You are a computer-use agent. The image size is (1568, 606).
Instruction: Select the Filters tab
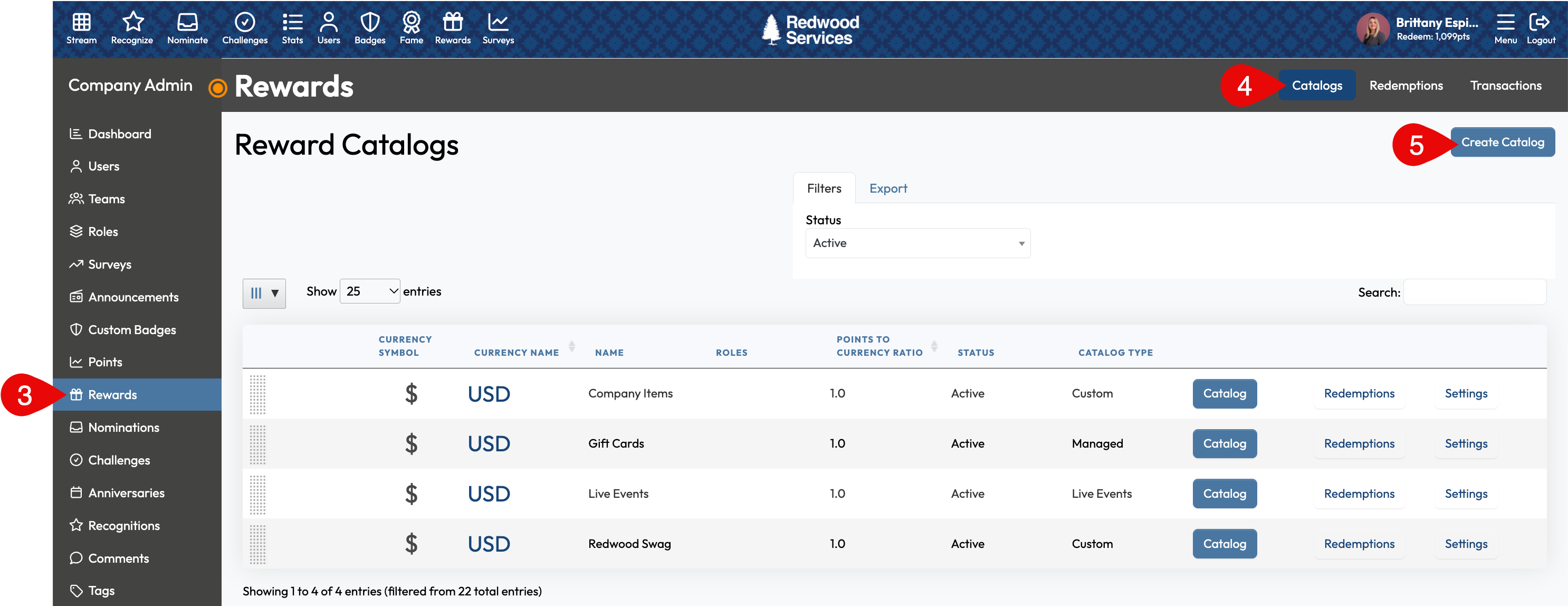tap(824, 189)
